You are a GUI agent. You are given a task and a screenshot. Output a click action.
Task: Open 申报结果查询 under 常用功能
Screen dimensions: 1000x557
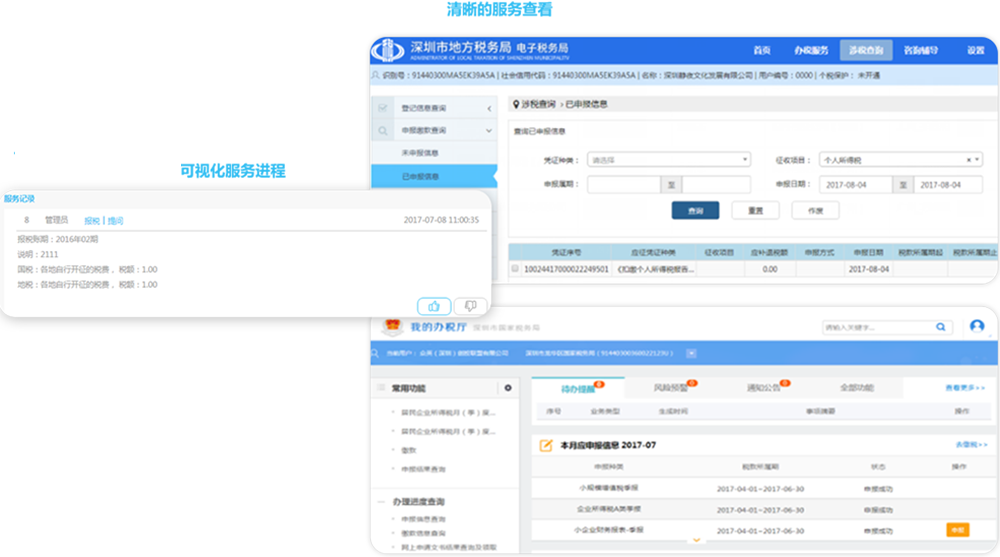pyautogui.click(x=423, y=469)
